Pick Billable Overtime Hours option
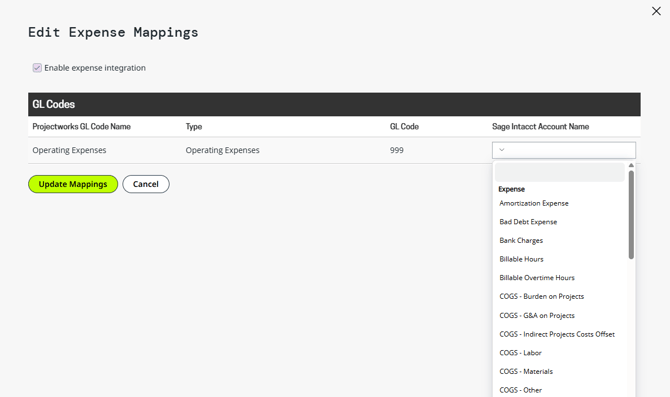This screenshot has height=397, width=670. [x=537, y=278]
